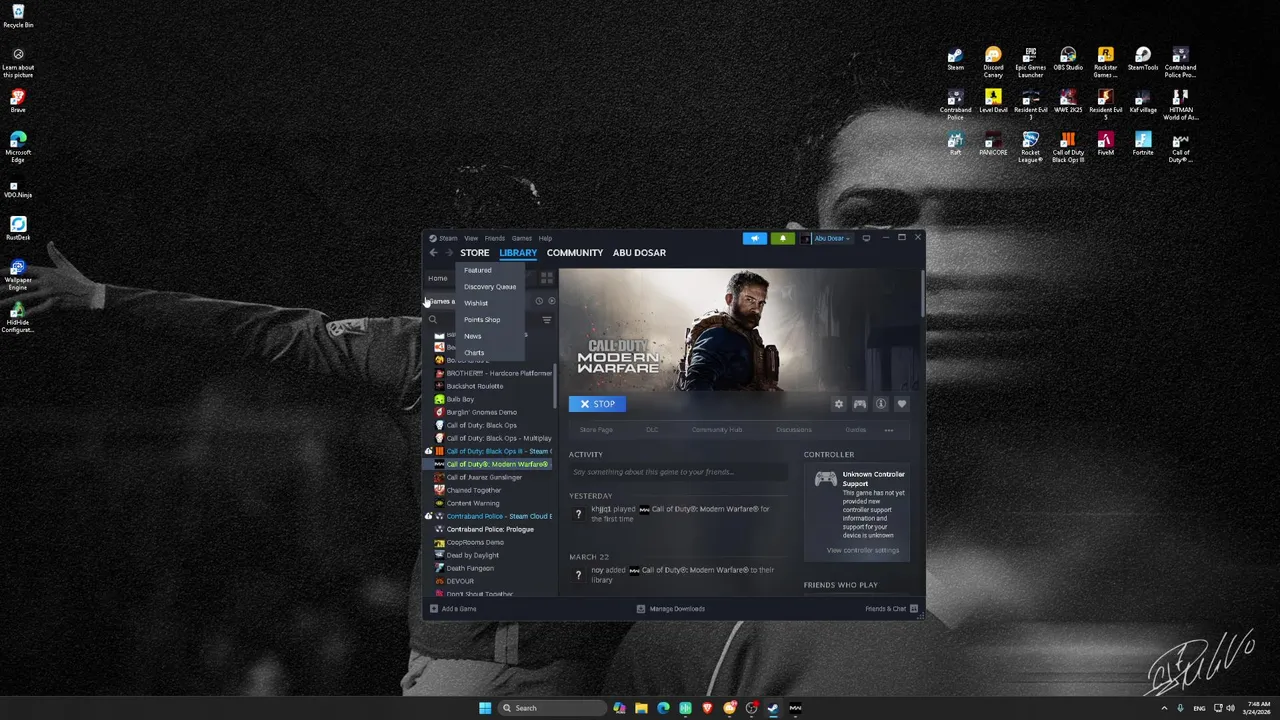Open the FiveM desktop icon
This screenshot has width=1280, height=720.
click(1105, 144)
